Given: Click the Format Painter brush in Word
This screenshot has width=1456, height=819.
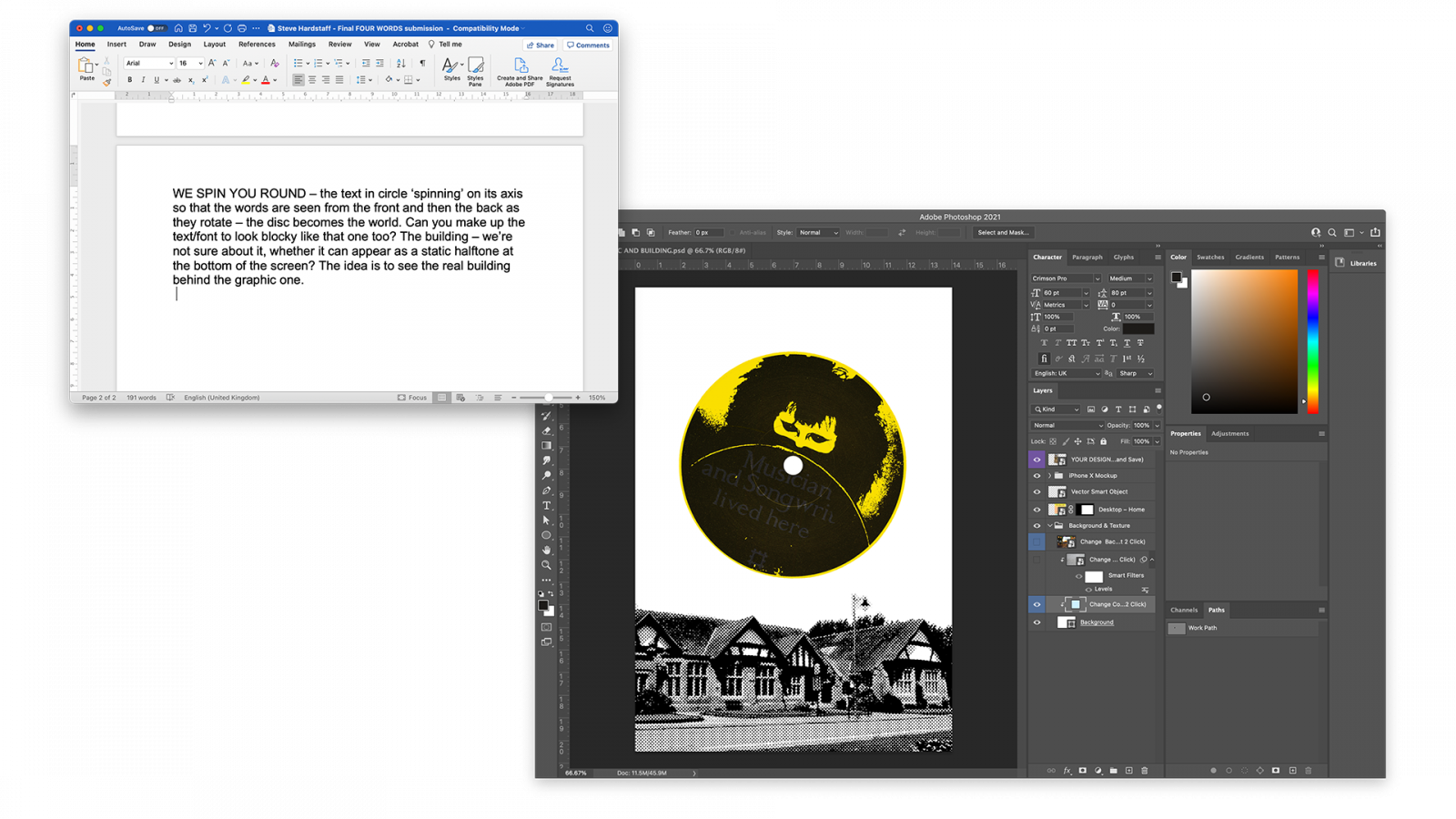Looking at the screenshot, I should point(106,82).
